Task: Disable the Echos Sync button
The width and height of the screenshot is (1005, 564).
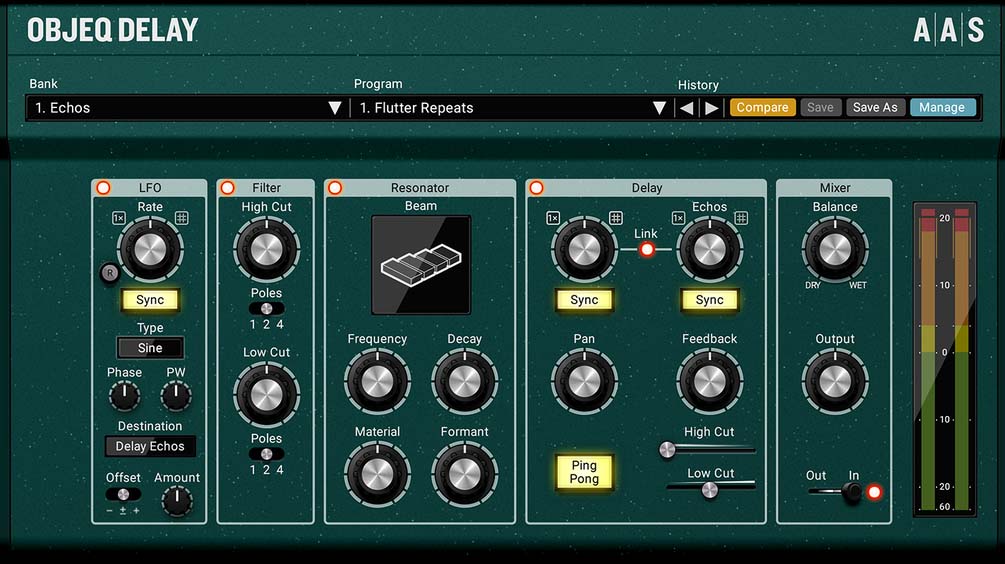Action: [x=710, y=300]
